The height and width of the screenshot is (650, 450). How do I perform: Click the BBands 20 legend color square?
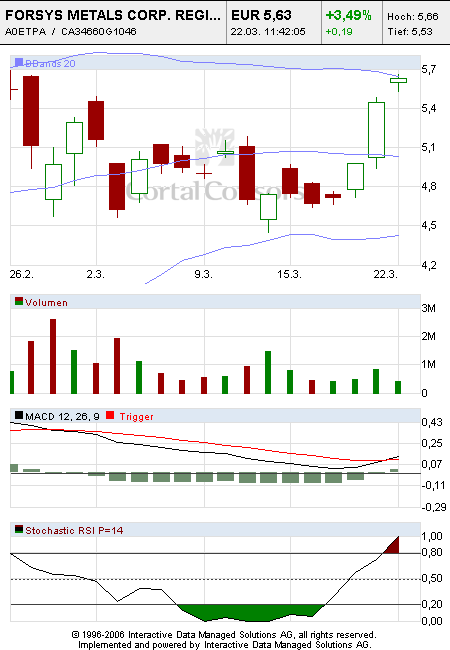(19, 63)
